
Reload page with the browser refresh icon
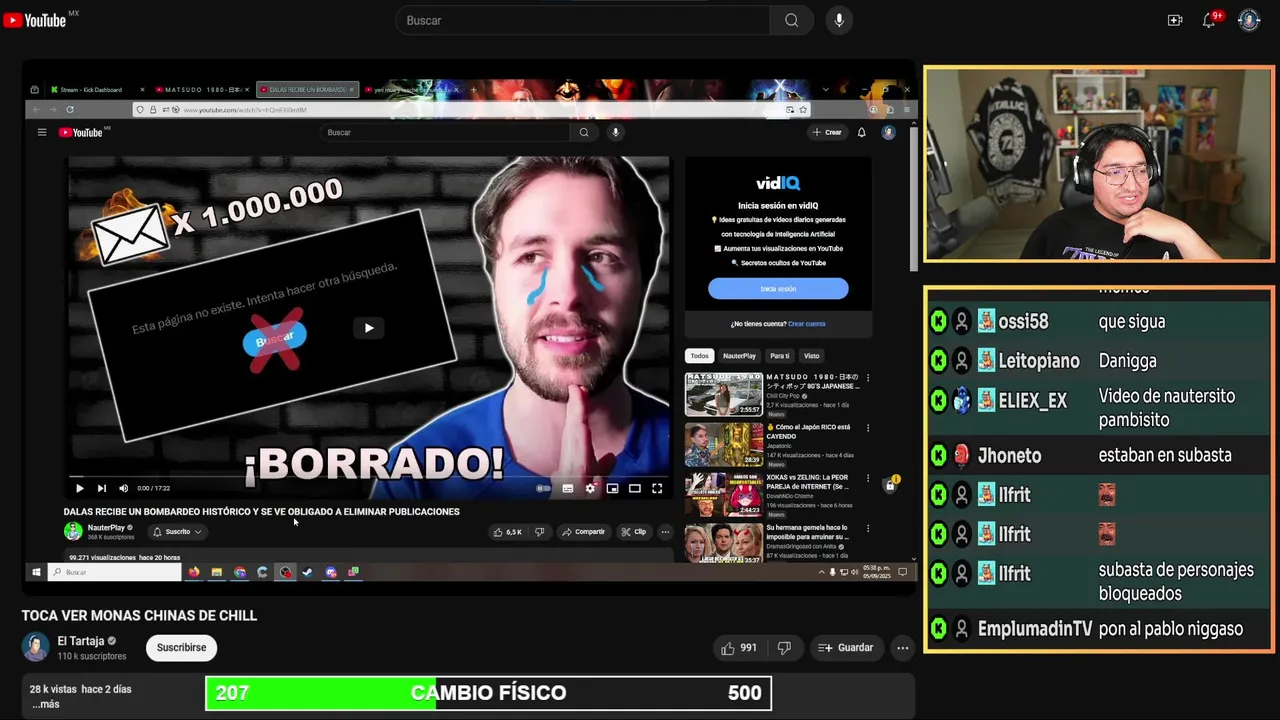pyautogui.click(x=69, y=110)
